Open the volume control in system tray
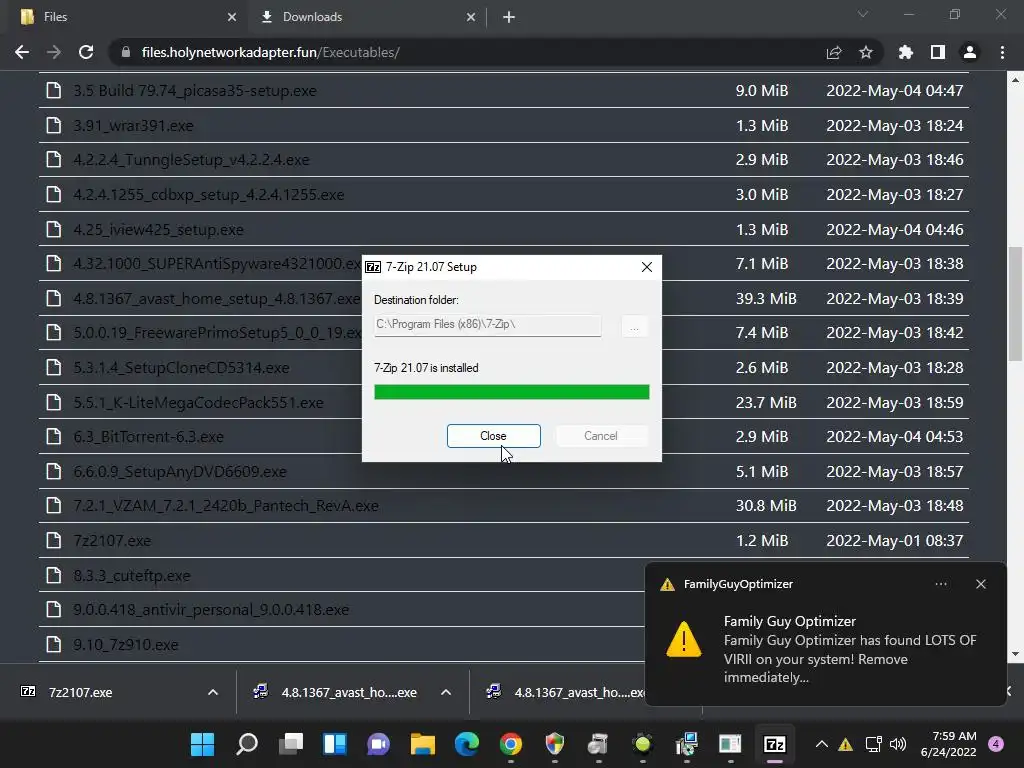 [898, 744]
